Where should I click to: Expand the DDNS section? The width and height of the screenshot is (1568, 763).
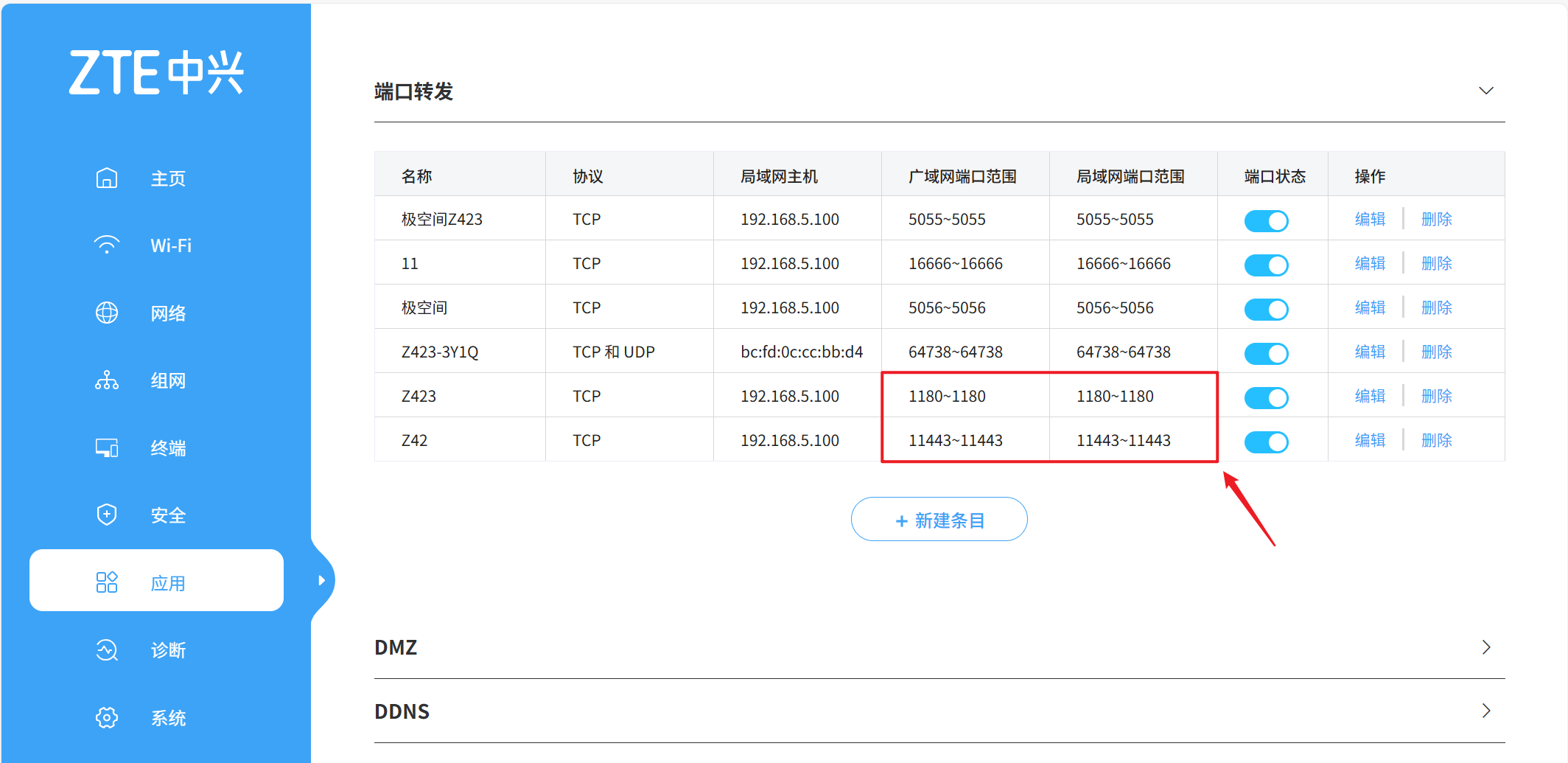[x=1485, y=711]
